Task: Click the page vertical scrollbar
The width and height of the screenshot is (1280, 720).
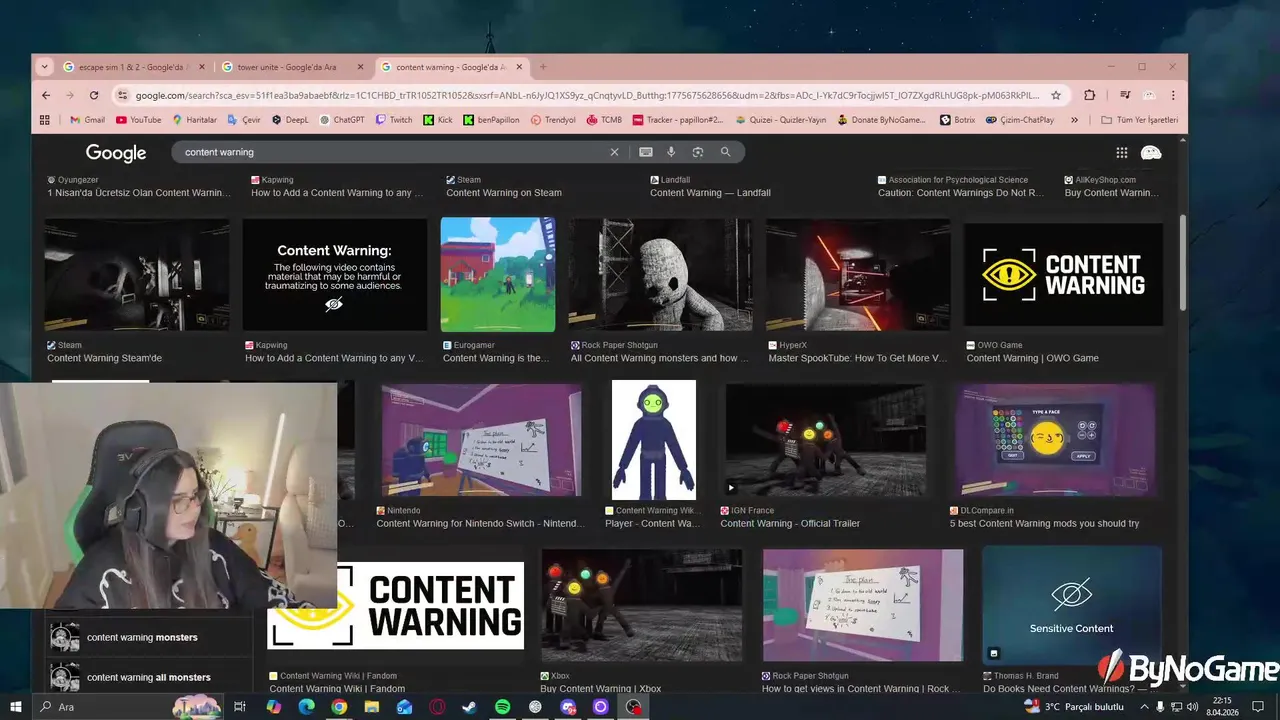Action: pos(1183,262)
